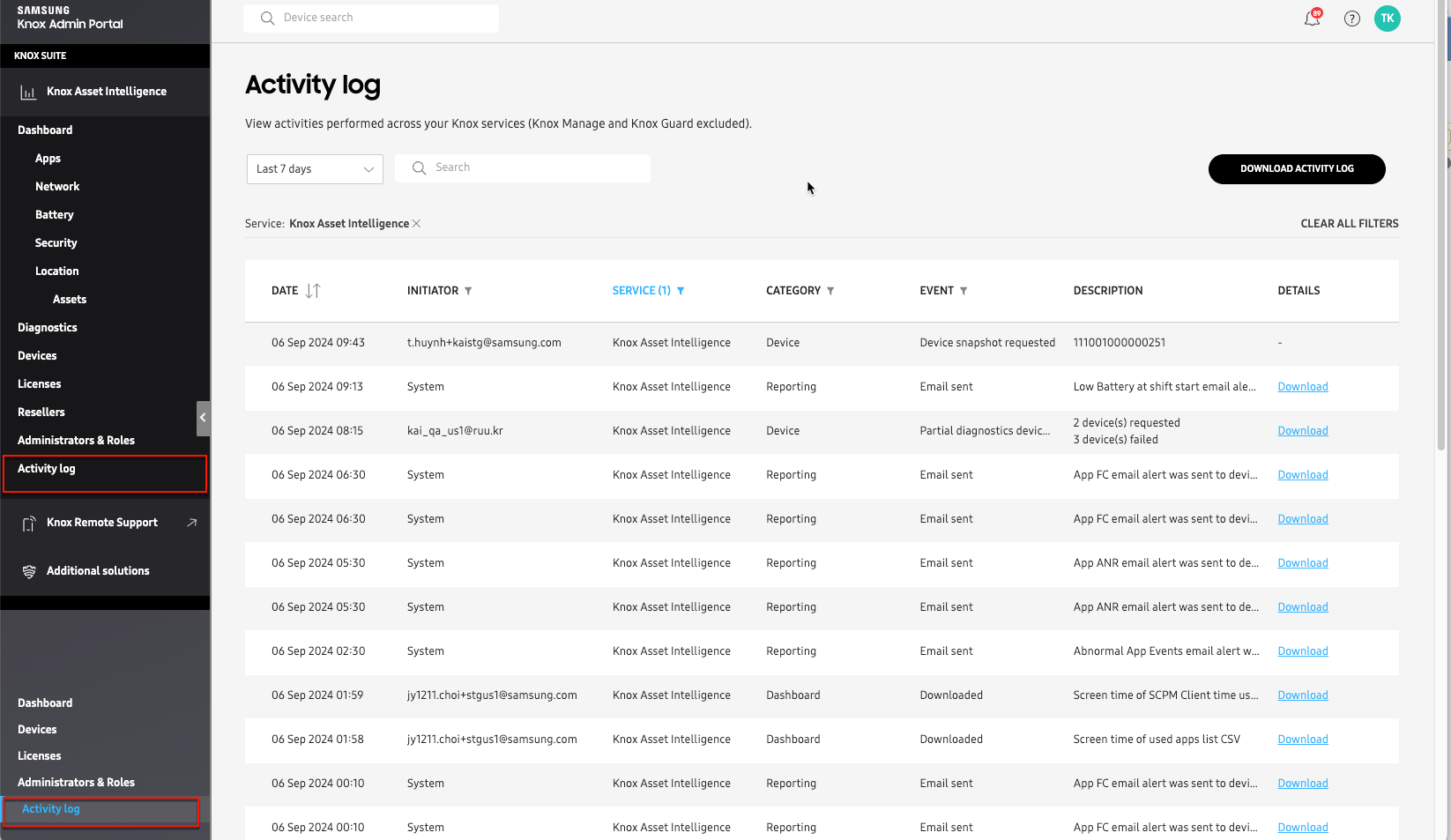This screenshot has height=840, width=1451.
Task: Download details for Partial diagnostics row
Action: coord(1302,431)
